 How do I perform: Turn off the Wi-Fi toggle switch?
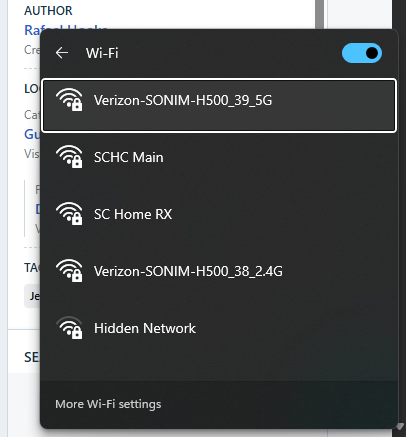[x=362, y=53]
